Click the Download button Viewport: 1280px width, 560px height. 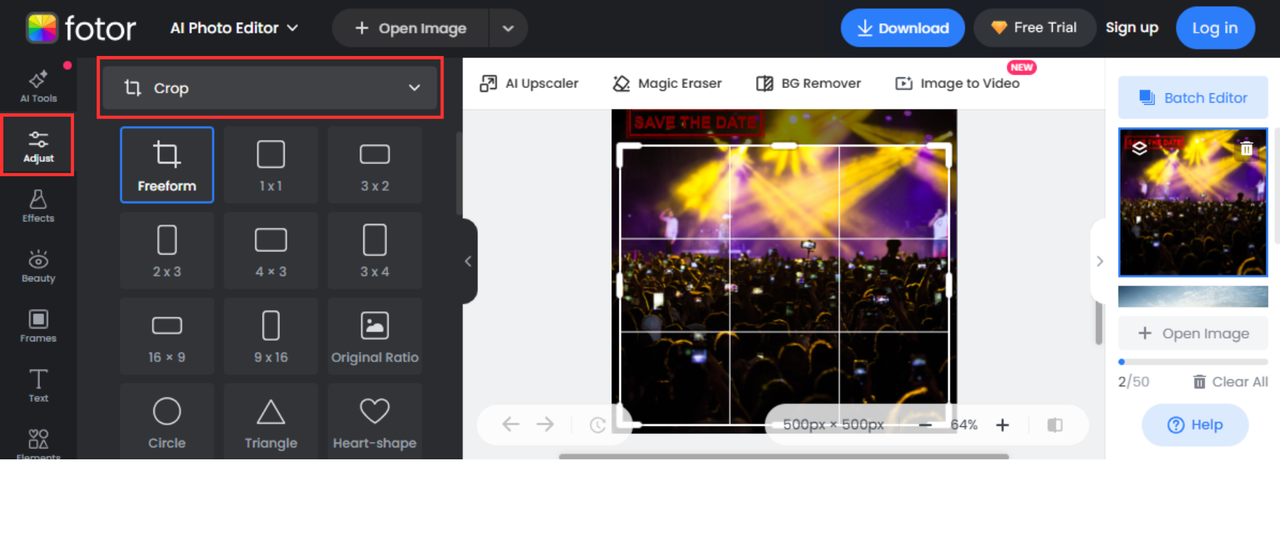point(903,28)
